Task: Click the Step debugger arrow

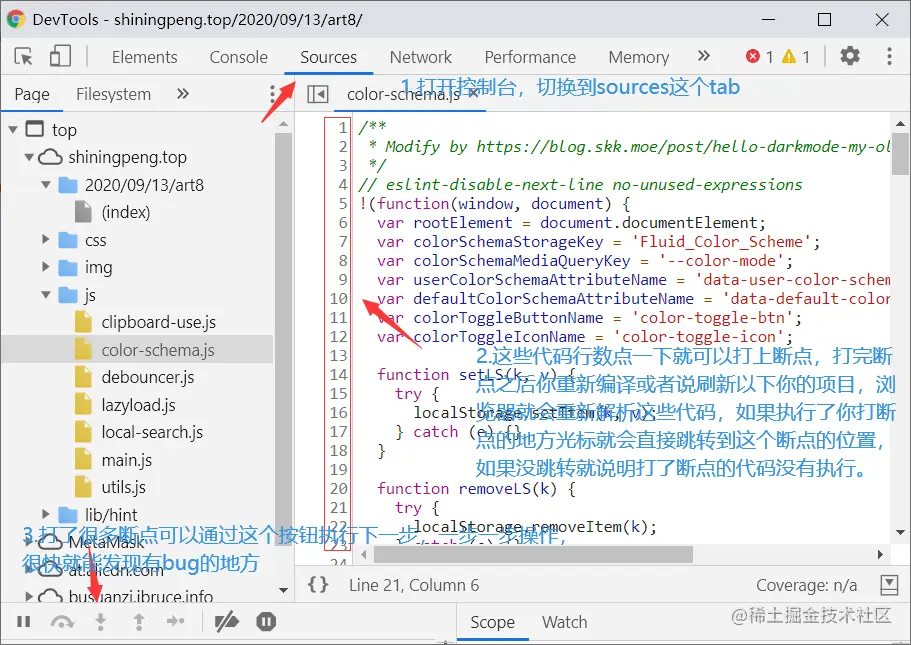Action: tap(175, 622)
